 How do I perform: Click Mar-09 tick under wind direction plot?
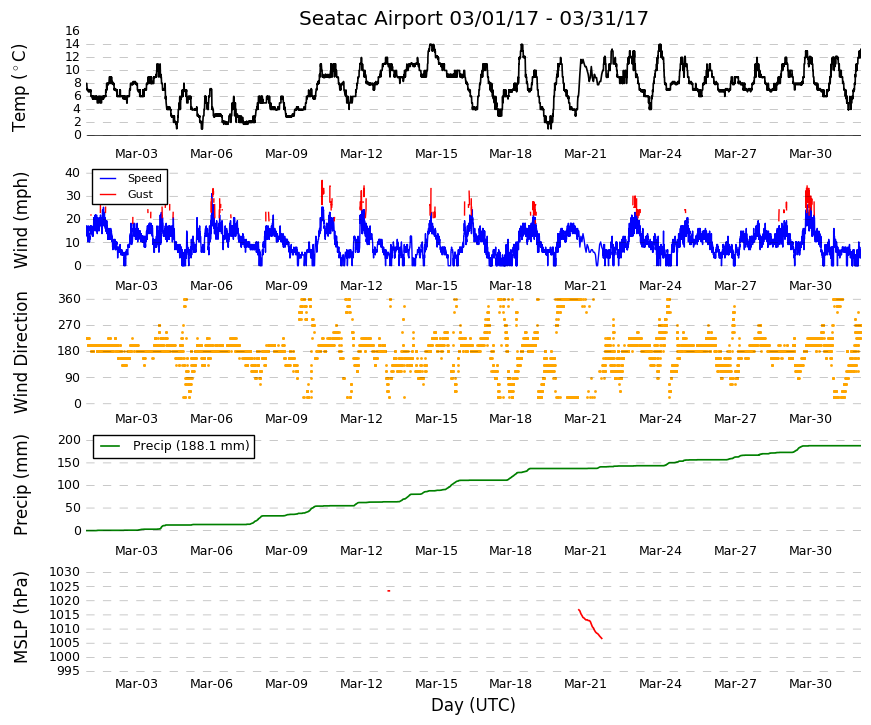[x=286, y=419]
